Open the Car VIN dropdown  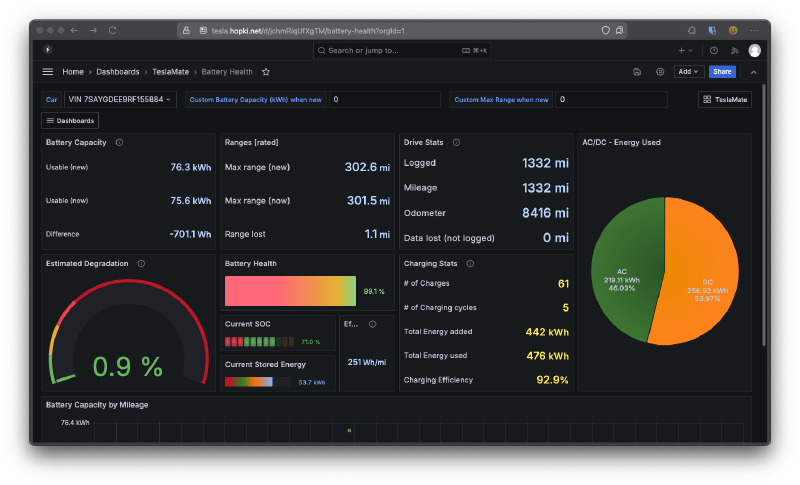click(x=120, y=99)
